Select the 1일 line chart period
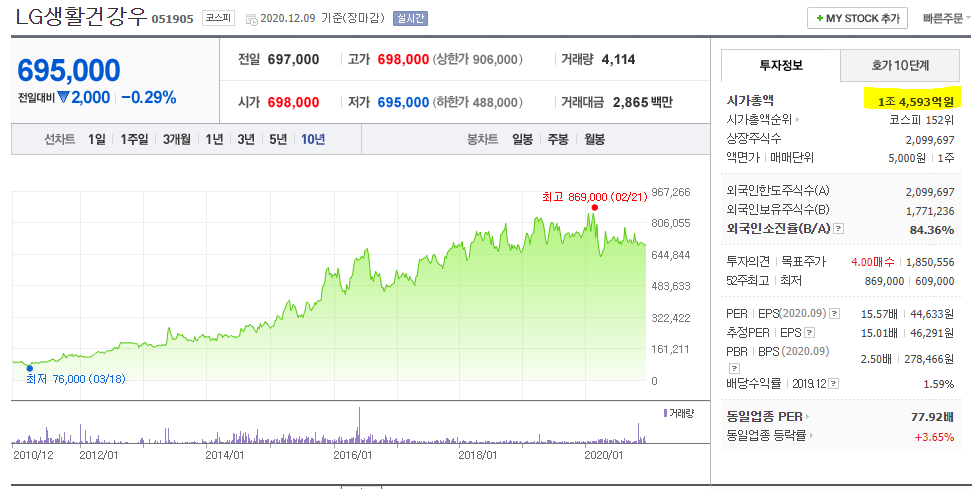 [x=97, y=139]
